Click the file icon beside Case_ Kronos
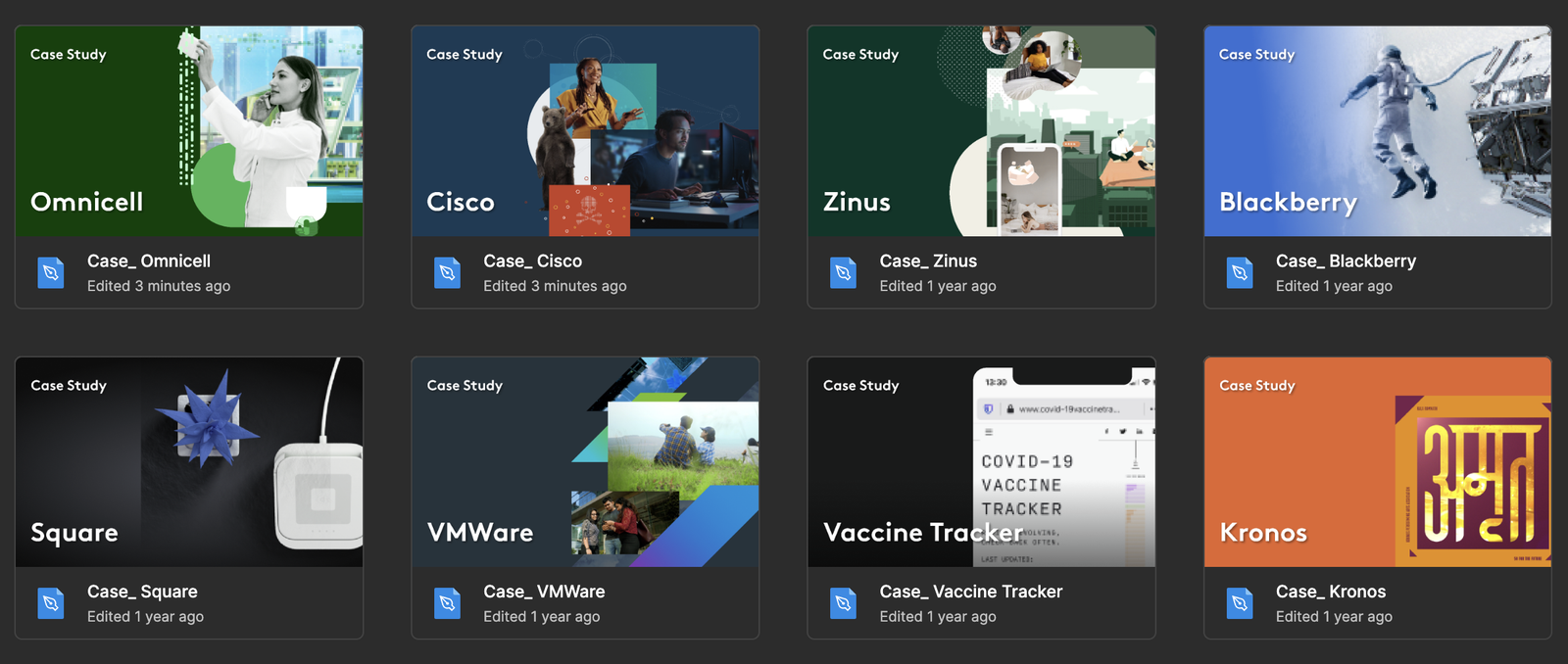 tap(1240, 603)
